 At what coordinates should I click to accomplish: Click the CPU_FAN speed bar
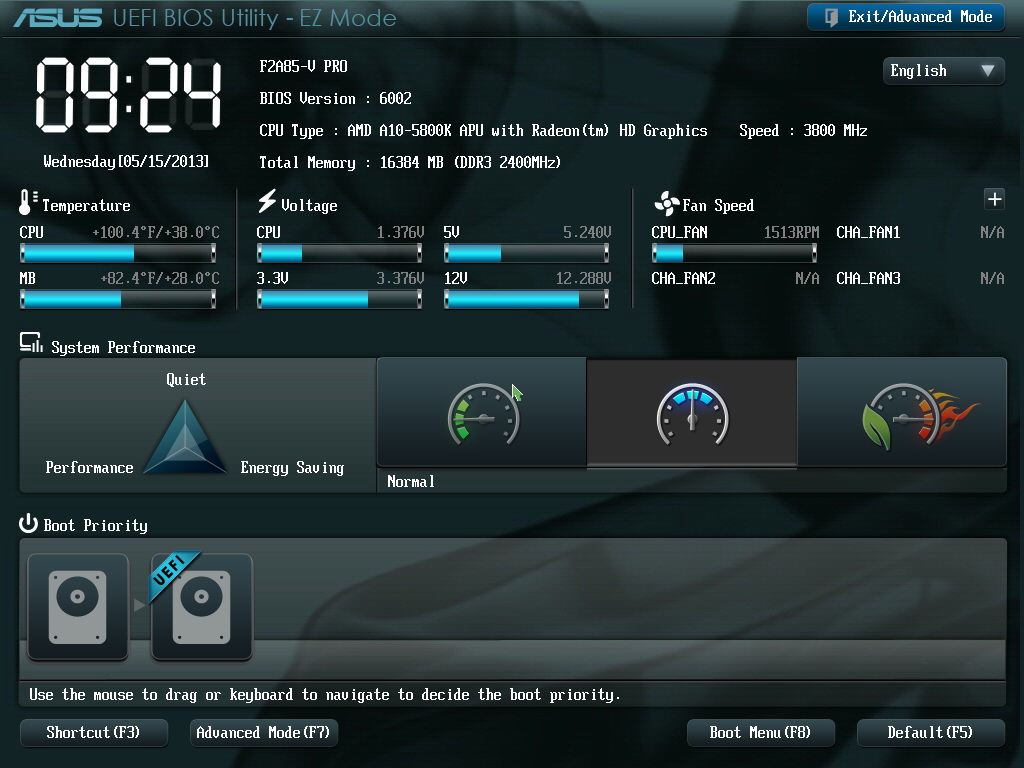tap(734, 253)
